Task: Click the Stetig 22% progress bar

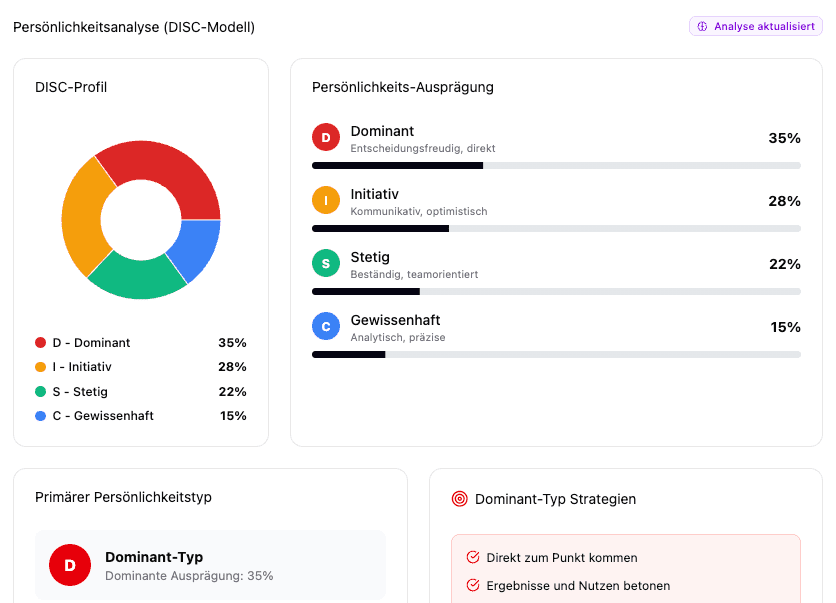Action: pyautogui.click(x=556, y=292)
